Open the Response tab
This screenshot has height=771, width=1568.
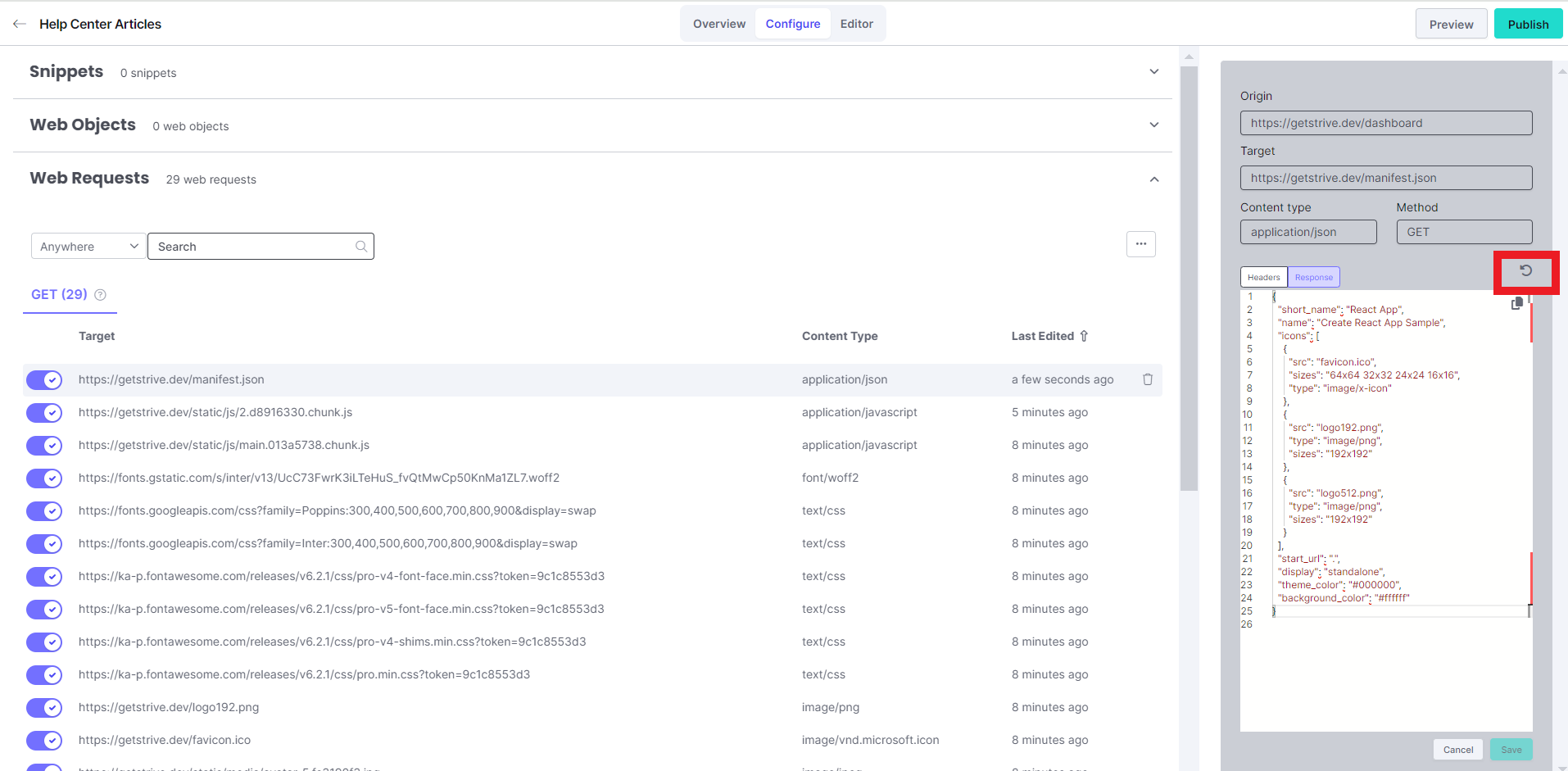[1313, 277]
